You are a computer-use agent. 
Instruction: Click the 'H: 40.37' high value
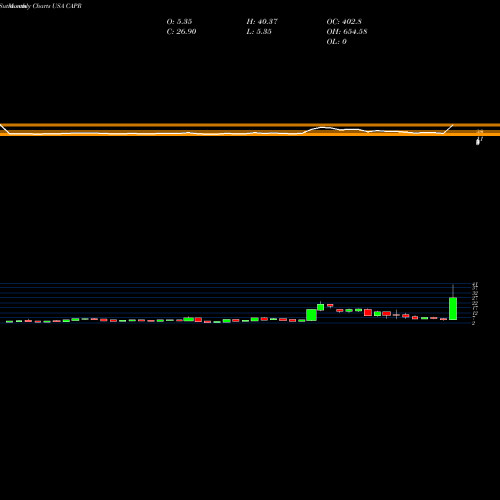click(262, 22)
